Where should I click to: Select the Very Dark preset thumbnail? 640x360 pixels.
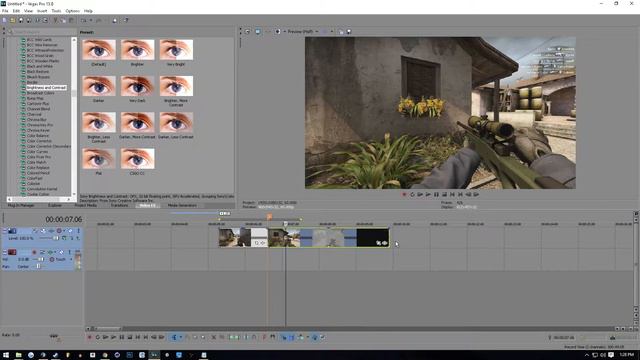point(138,86)
